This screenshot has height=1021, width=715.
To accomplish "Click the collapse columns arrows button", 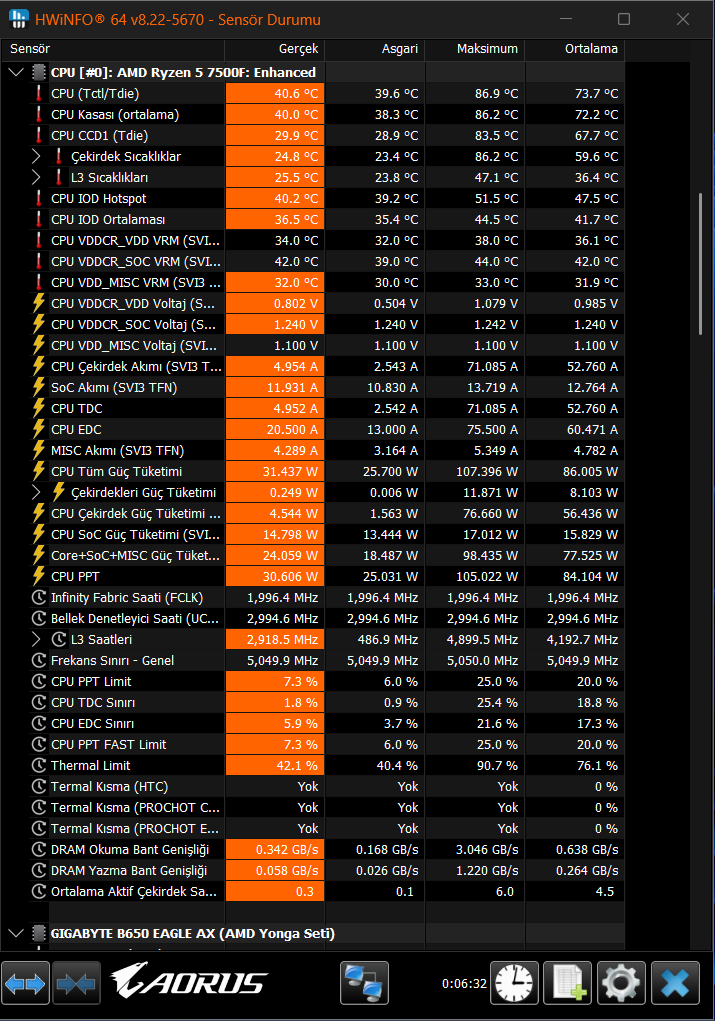I will point(76,983).
